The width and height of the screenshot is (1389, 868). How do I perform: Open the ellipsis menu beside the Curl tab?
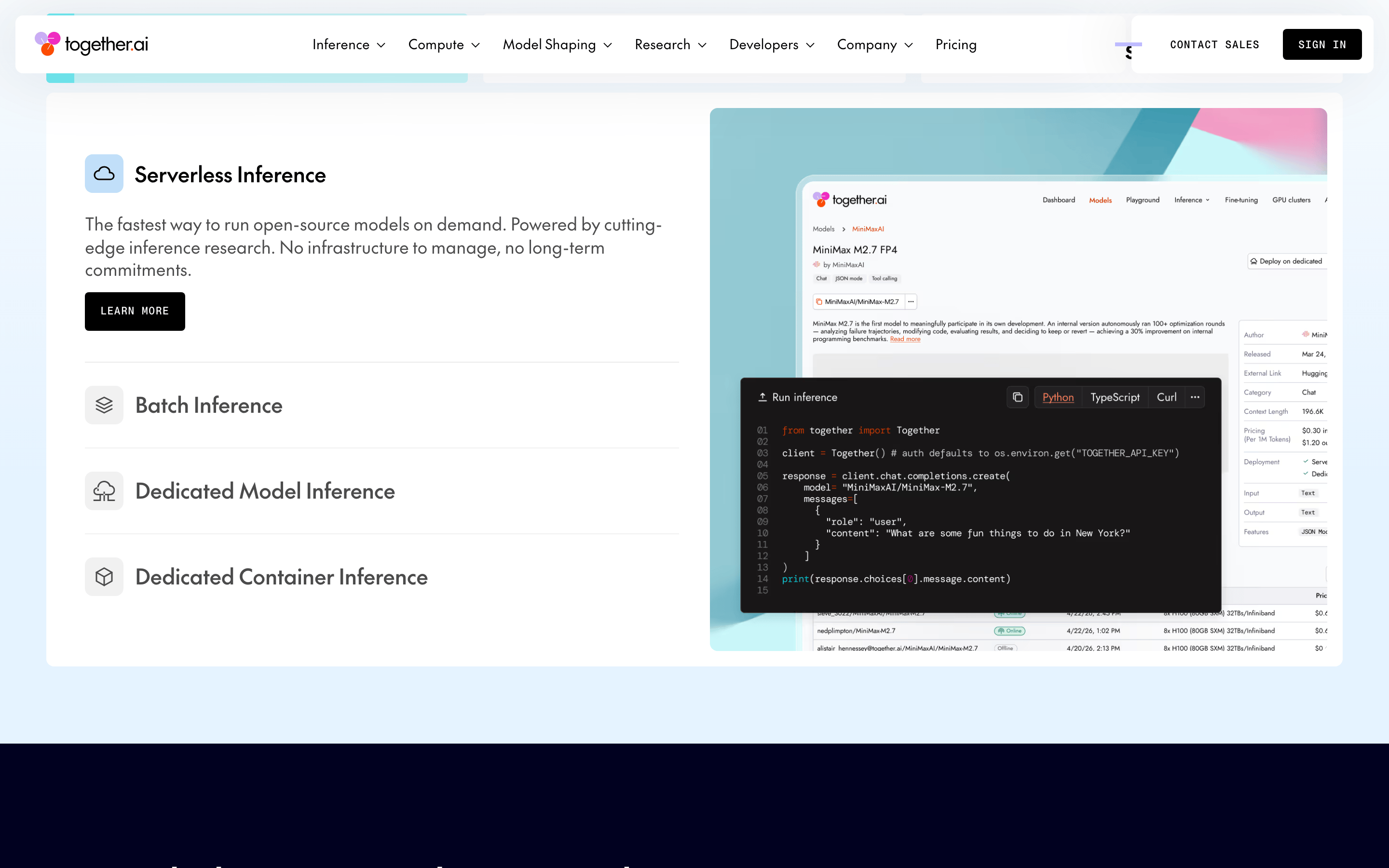click(x=1195, y=397)
